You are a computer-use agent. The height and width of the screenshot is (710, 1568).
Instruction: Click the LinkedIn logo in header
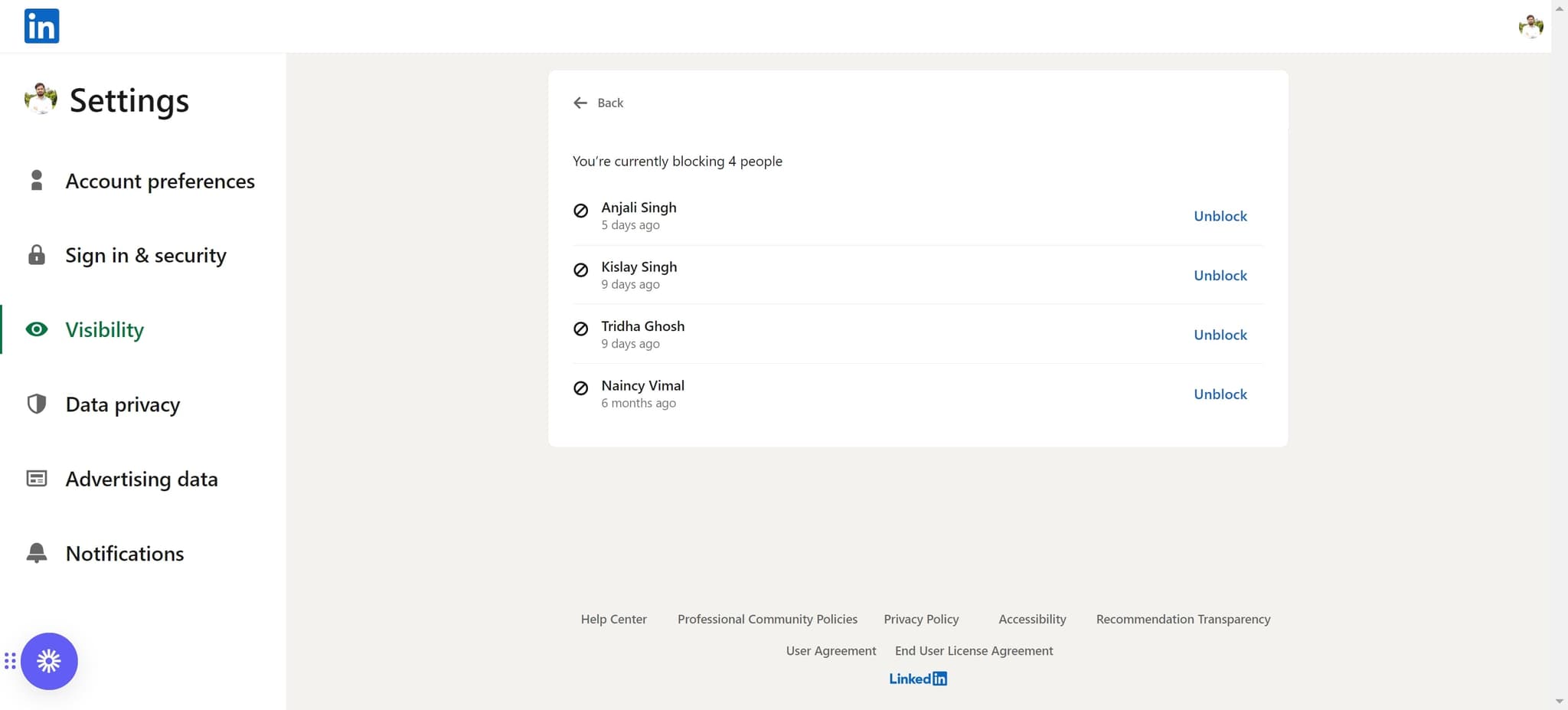[x=41, y=26]
